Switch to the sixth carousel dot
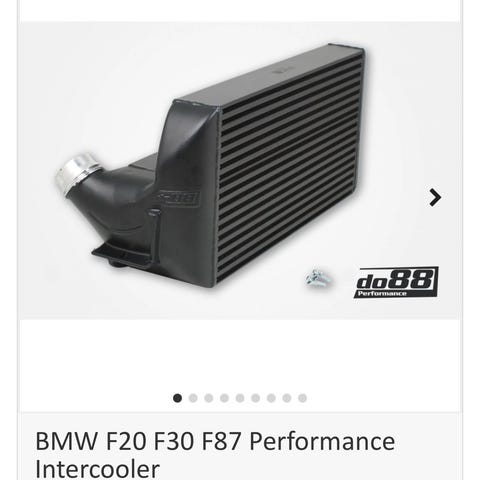 tap(256, 398)
